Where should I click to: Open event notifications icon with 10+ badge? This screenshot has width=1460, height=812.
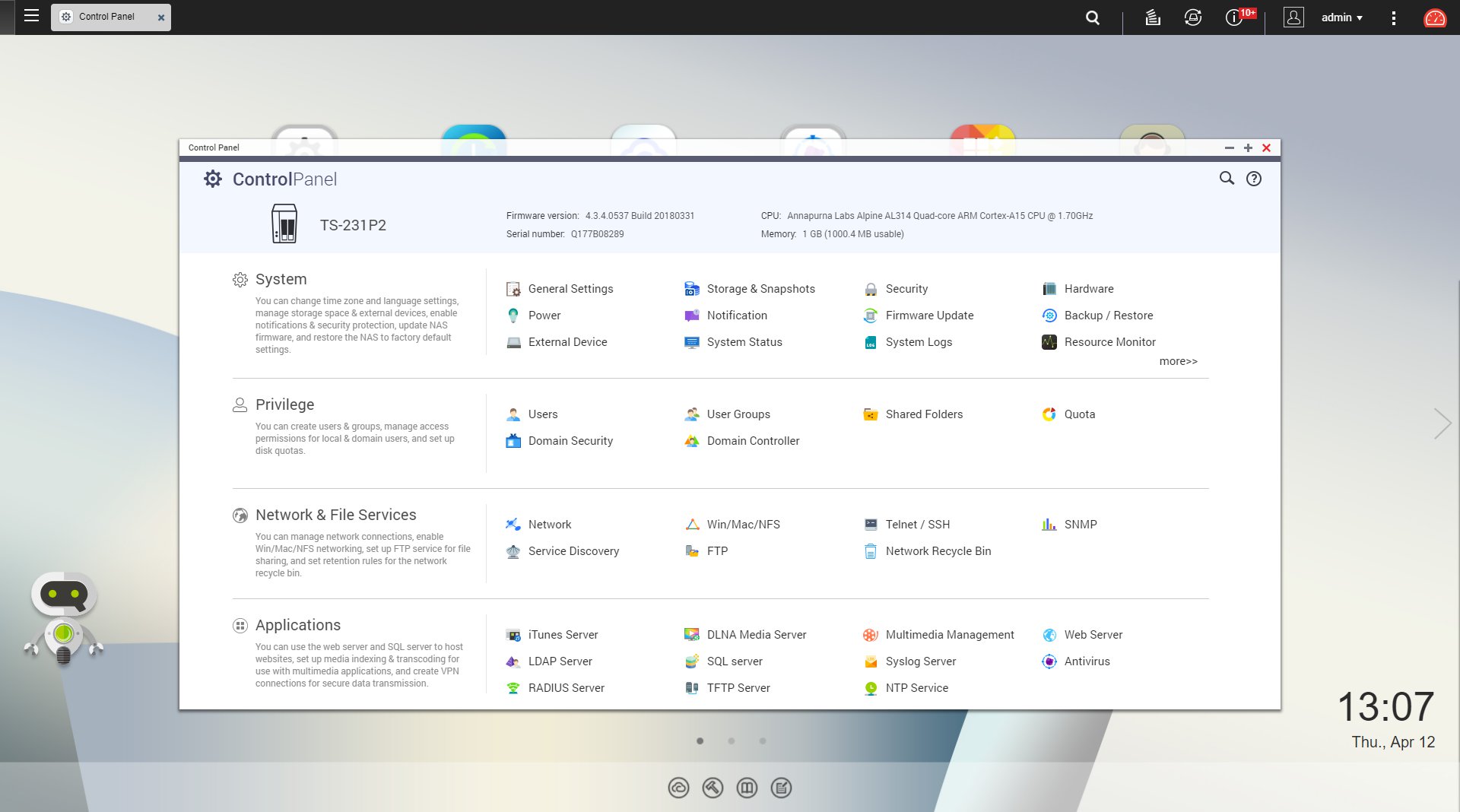pyautogui.click(x=1235, y=17)
